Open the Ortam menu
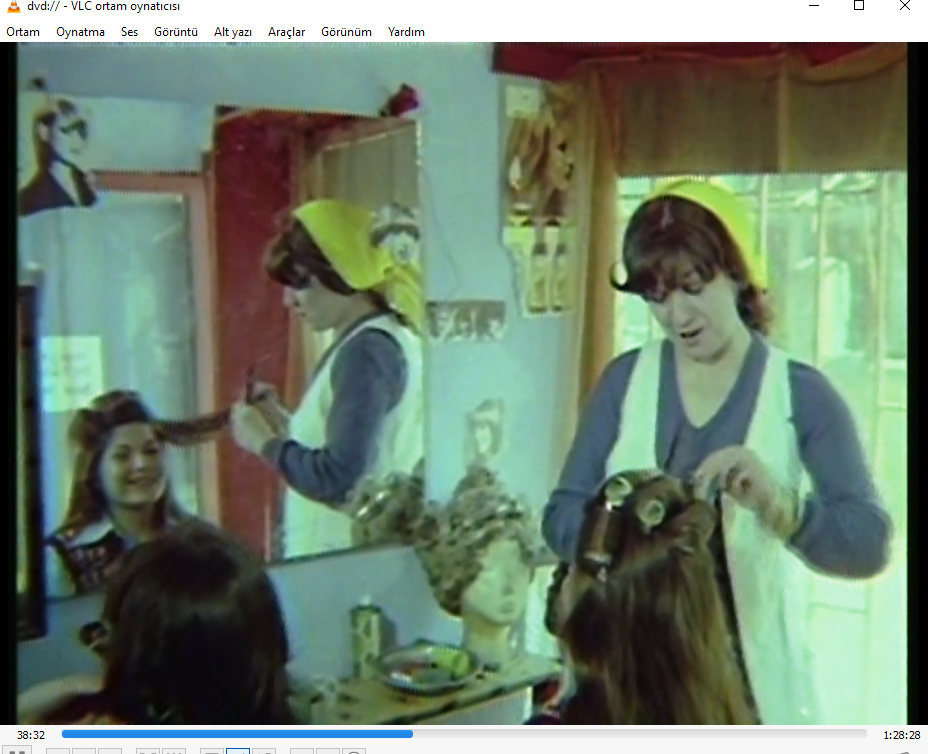Screen dimensions: 928x754 (23, 32)
